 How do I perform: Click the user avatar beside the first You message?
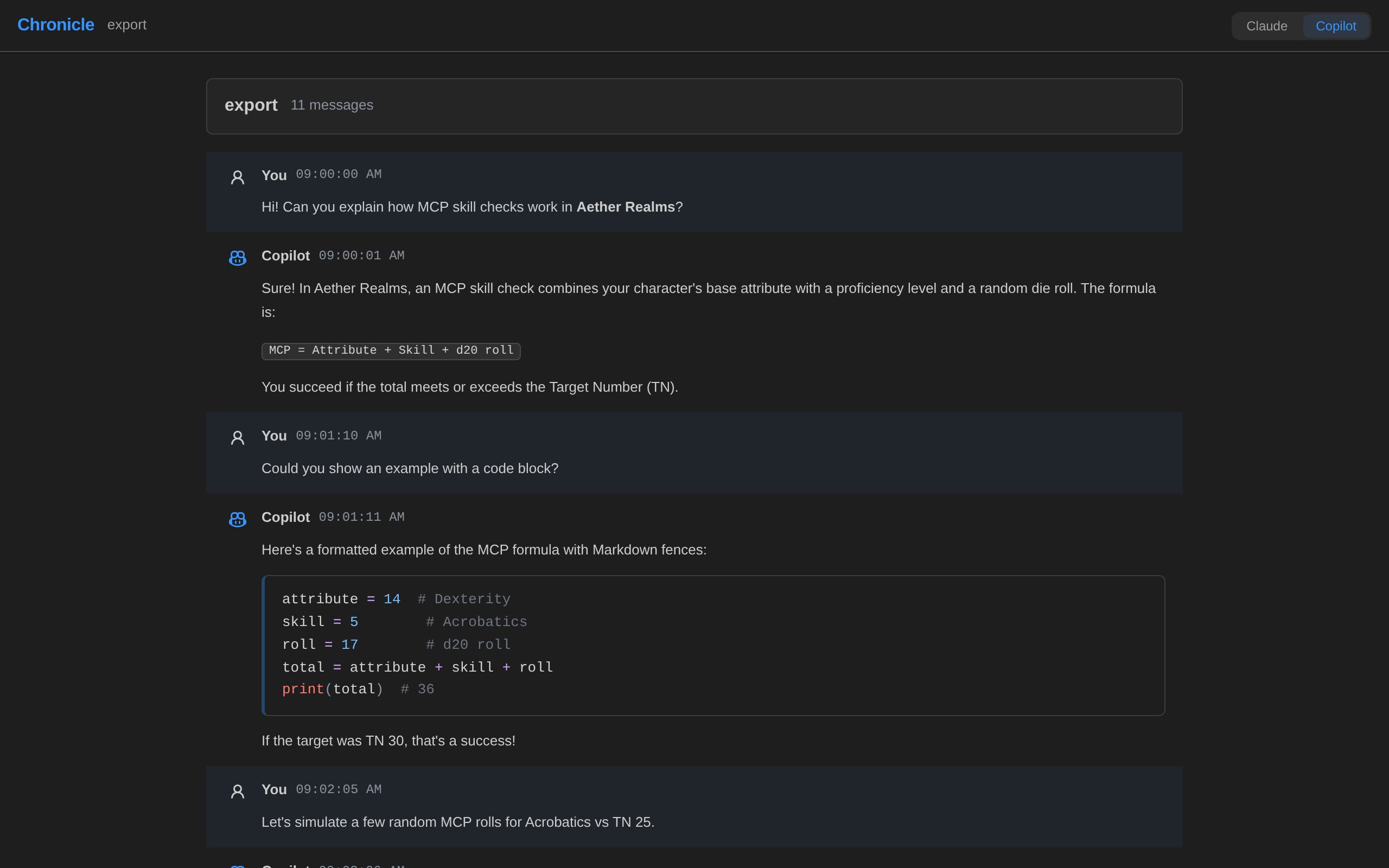238,177
